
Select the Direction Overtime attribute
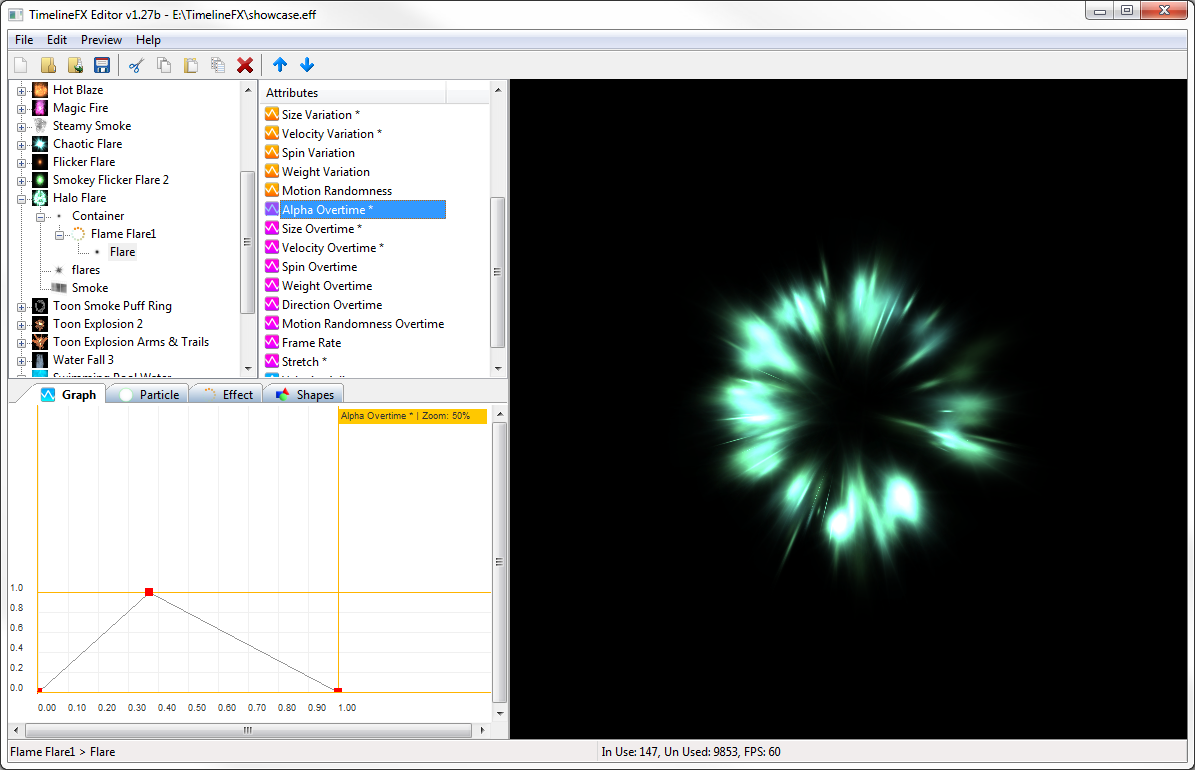(x=332, y=305)
